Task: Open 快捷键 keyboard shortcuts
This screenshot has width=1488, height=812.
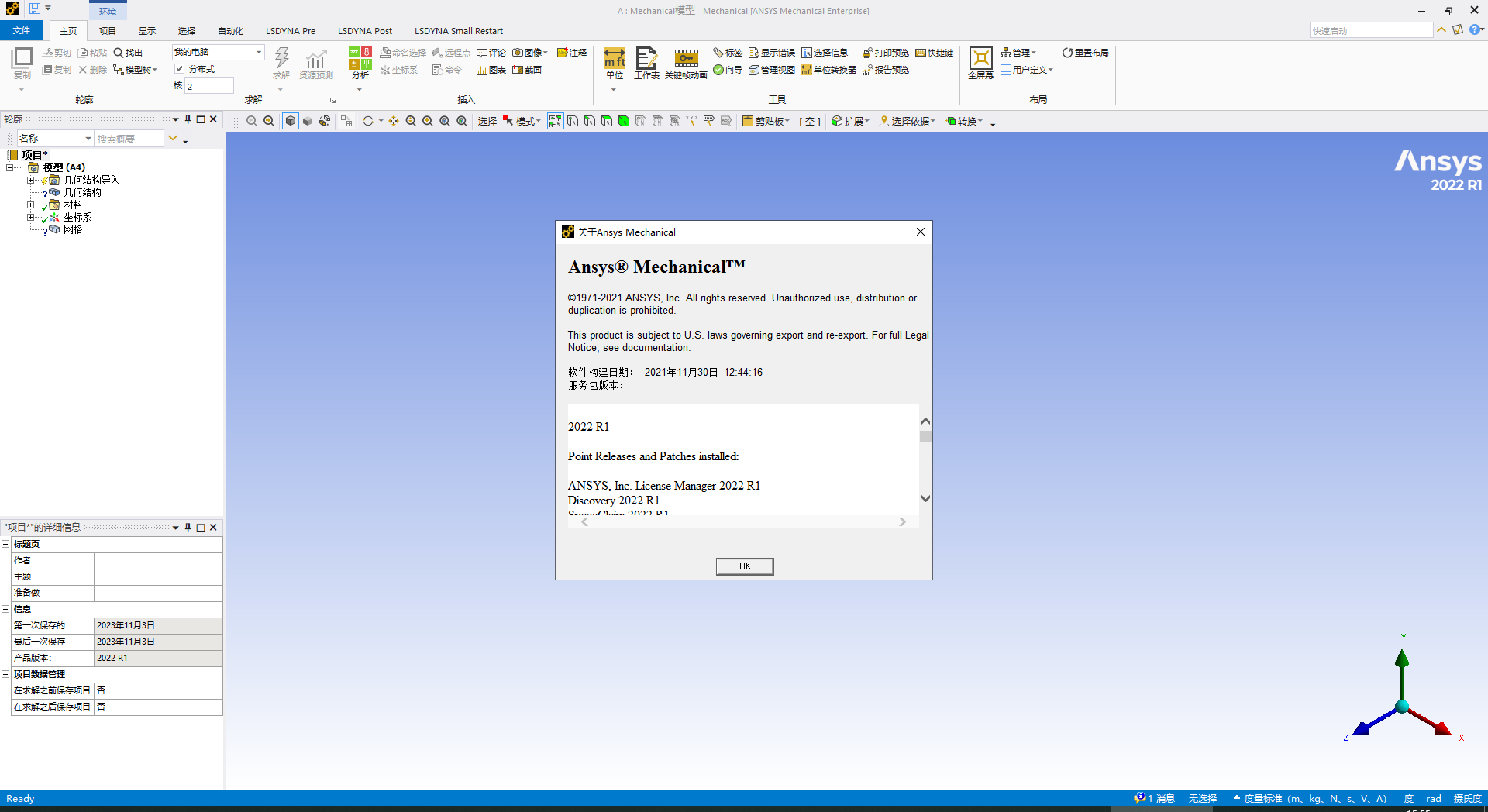Action: (x=934, y=53)
